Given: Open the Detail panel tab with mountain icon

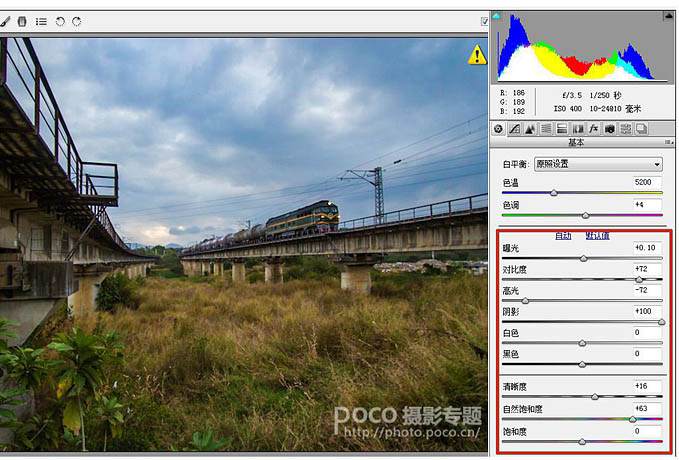Looking at the screenshot, I should tap(530, 129).
